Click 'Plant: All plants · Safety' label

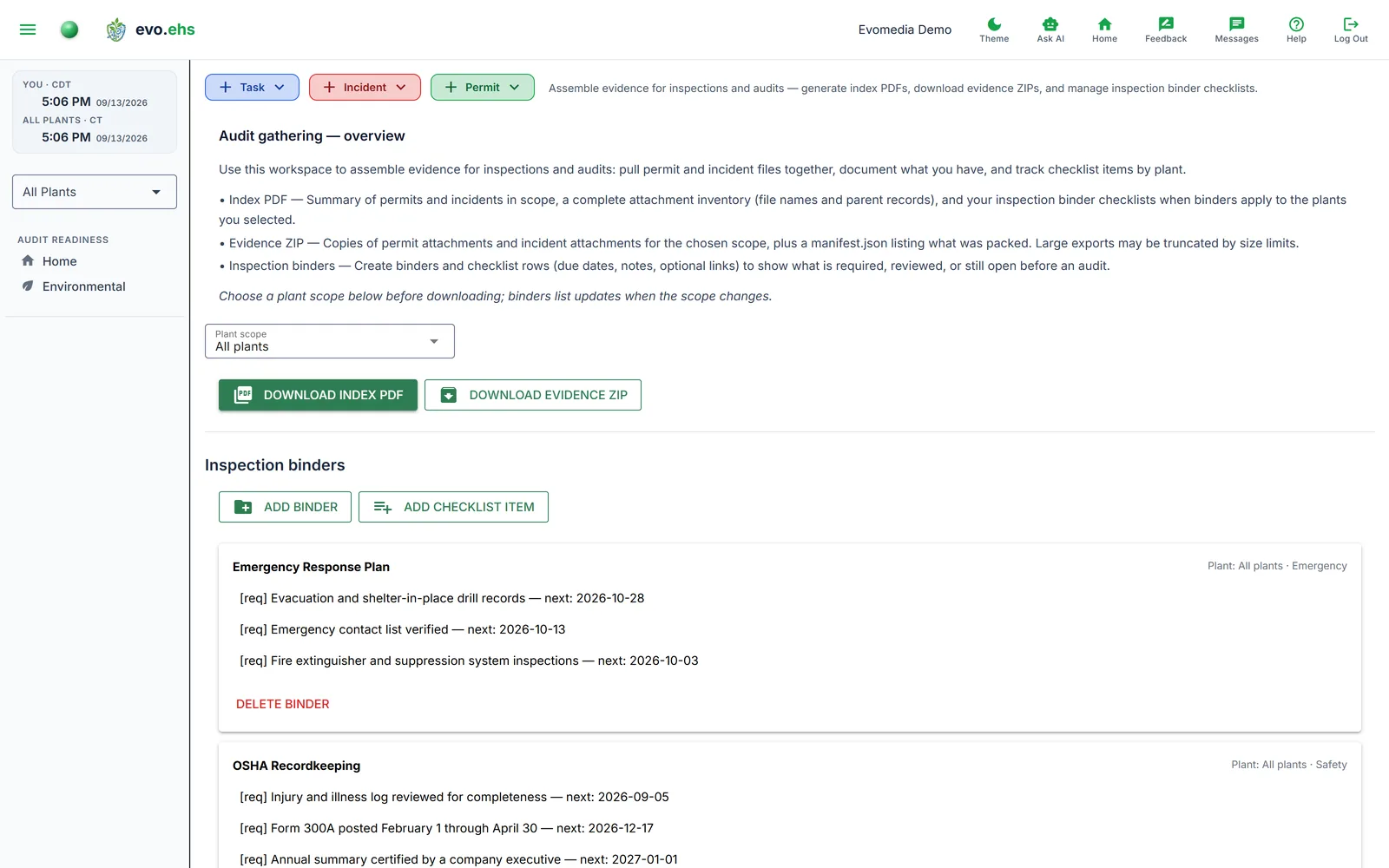pyautogui.click(x=1289, y=765)
